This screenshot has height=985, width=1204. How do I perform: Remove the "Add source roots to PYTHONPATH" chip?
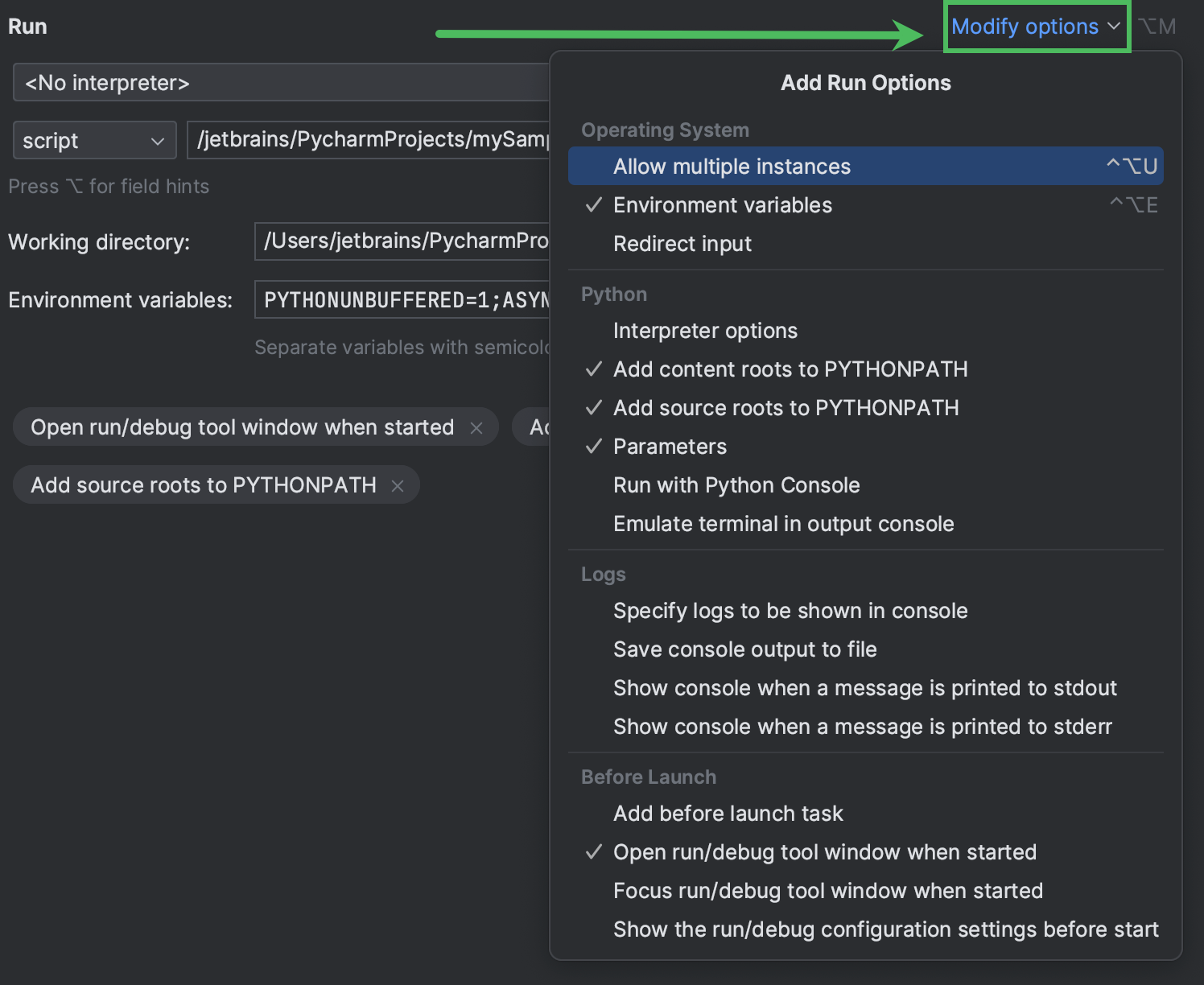click(398, 484)
